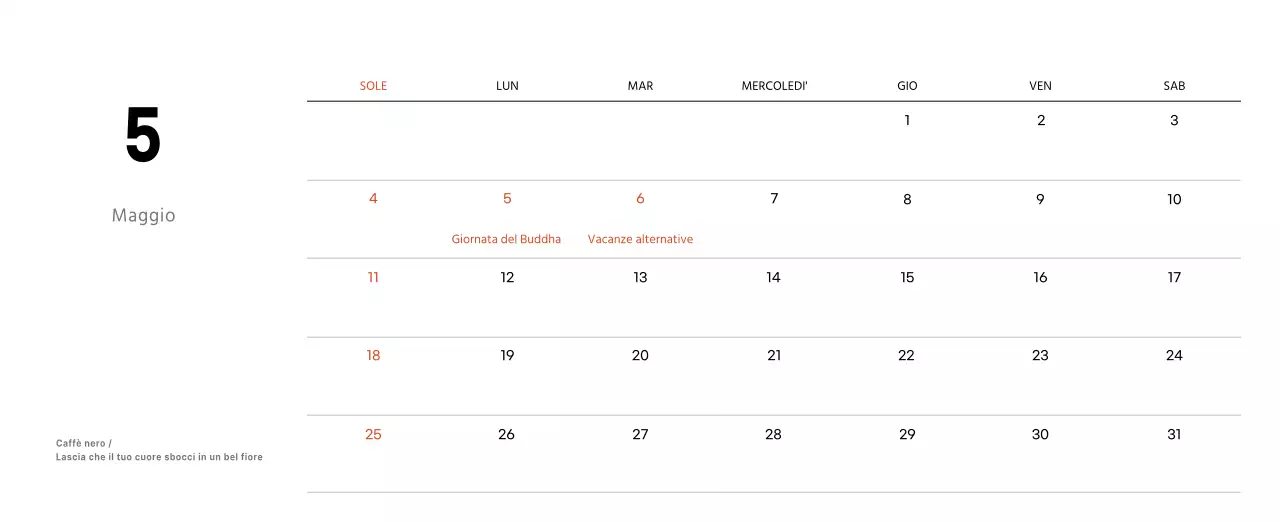The width and height of the screenshot is (1280, 522).
Task: Select the red Sunday date 25
Action: 373,435
